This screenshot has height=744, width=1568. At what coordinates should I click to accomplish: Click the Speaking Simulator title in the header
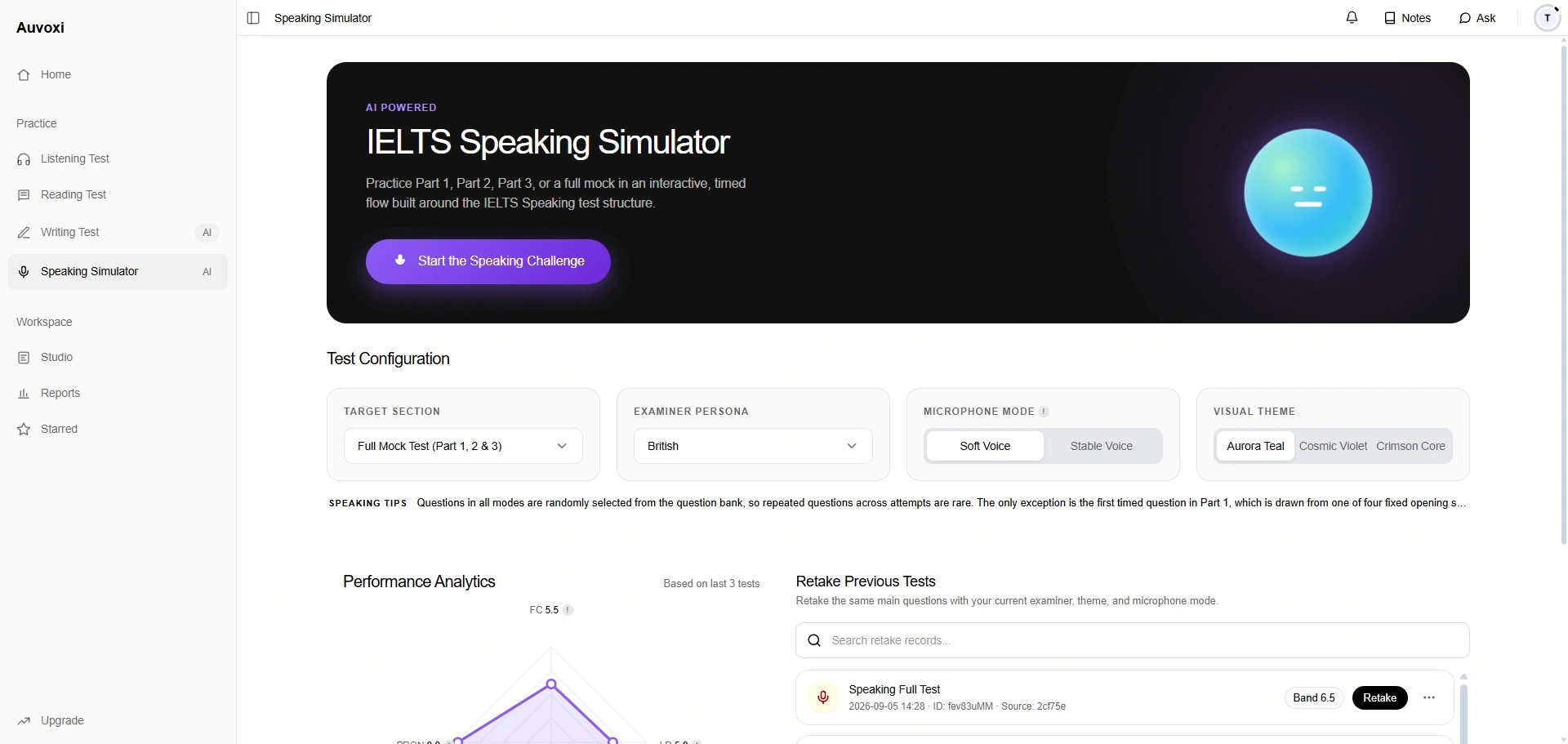tap(323, 18)
